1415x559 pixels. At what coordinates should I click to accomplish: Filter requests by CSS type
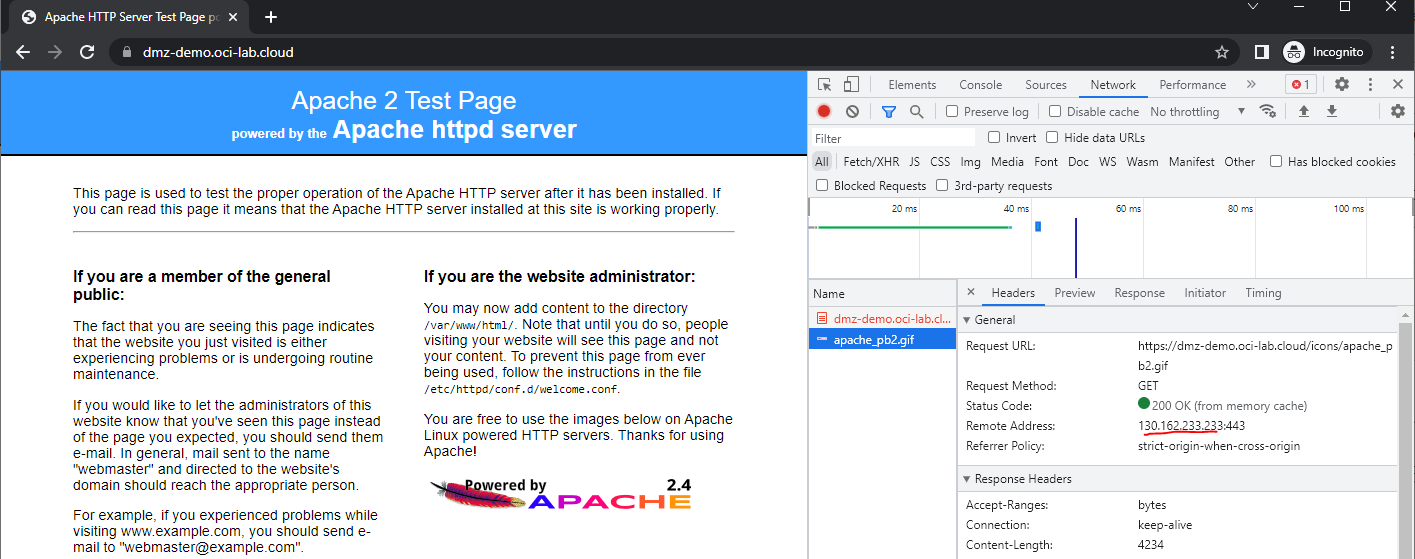click(x=940, y=161)
